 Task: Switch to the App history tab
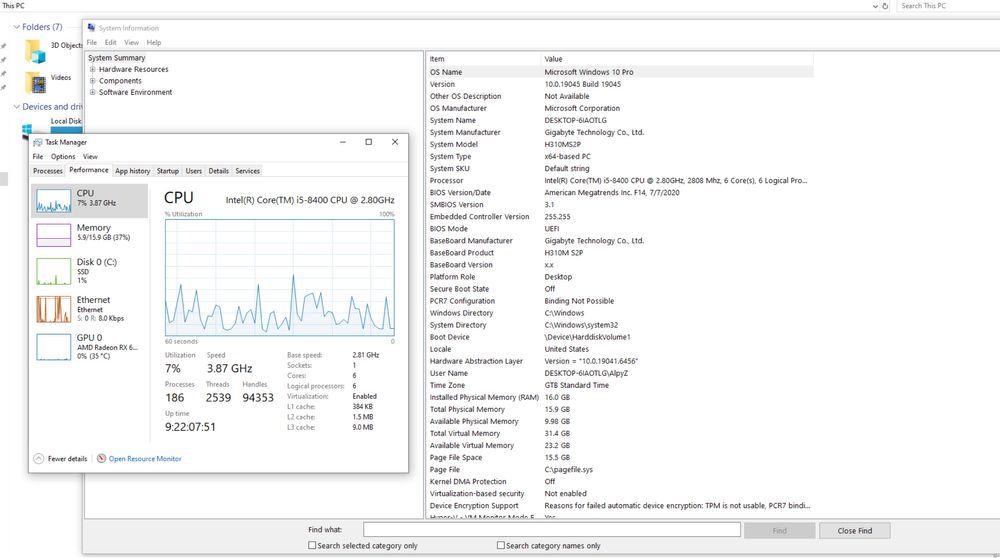(x=133, y=171)
